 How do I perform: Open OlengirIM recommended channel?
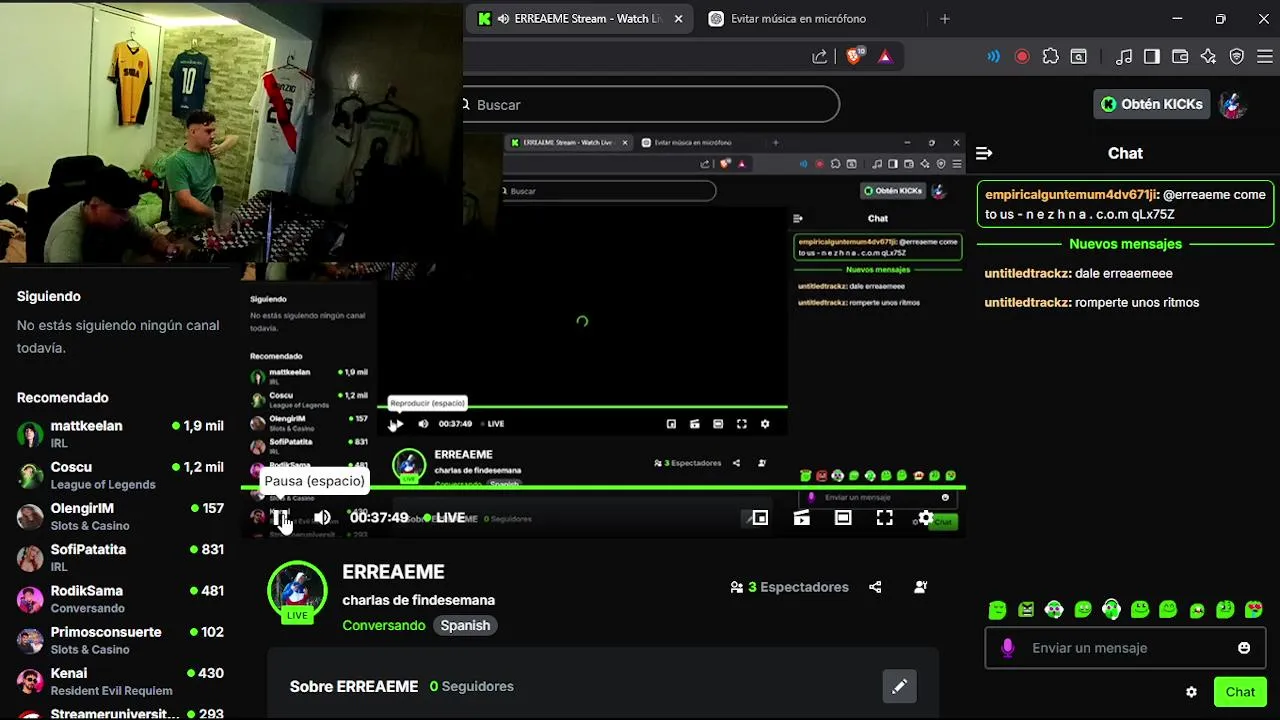120,516
